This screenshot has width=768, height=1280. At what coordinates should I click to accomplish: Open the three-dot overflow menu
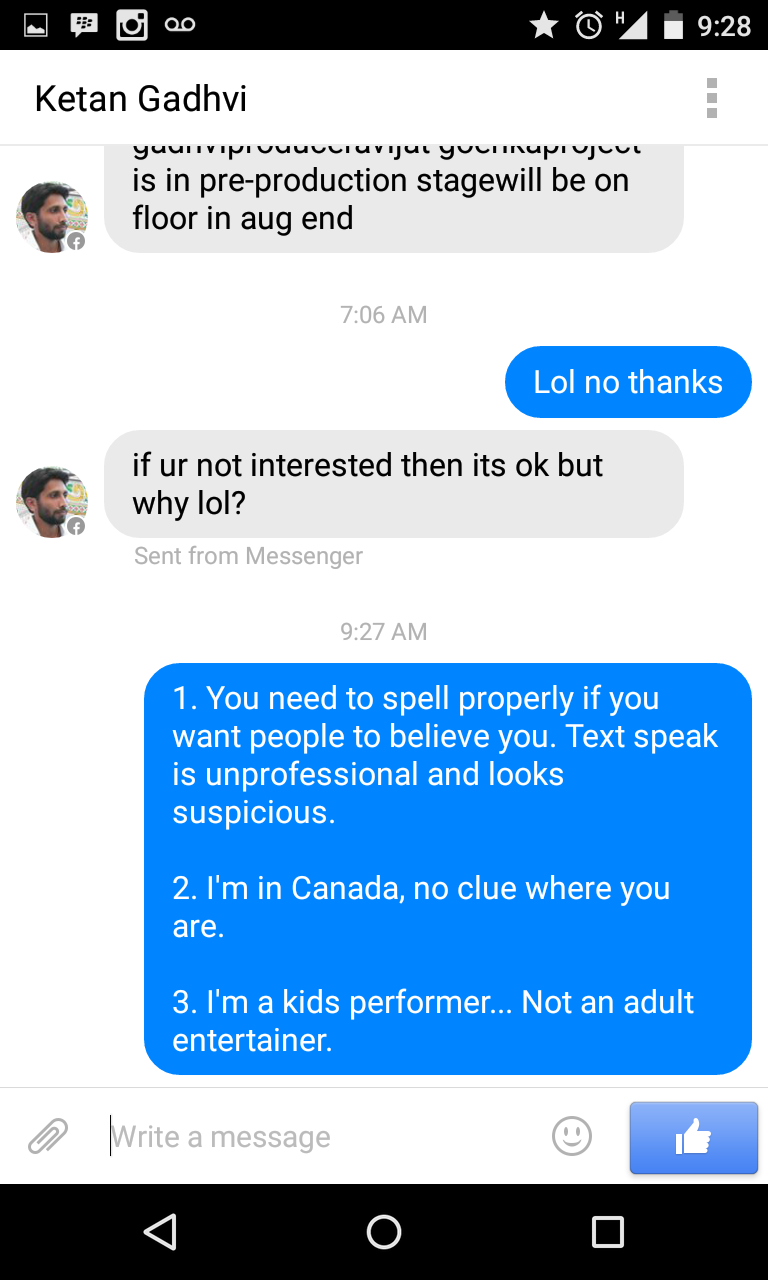coord(711,98)
